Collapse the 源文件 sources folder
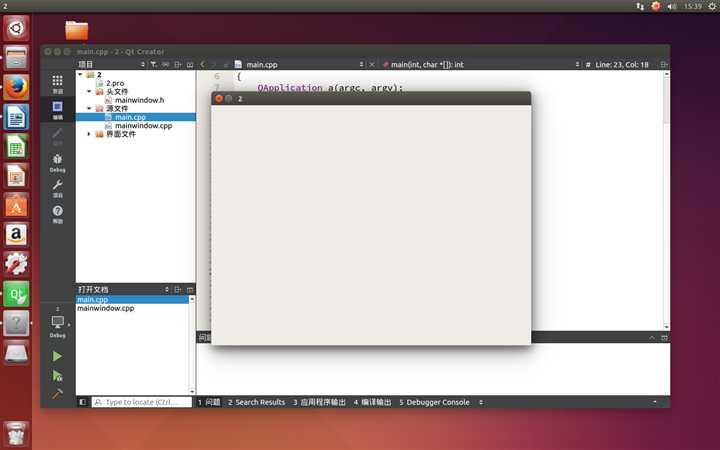 tap(89, 108)
